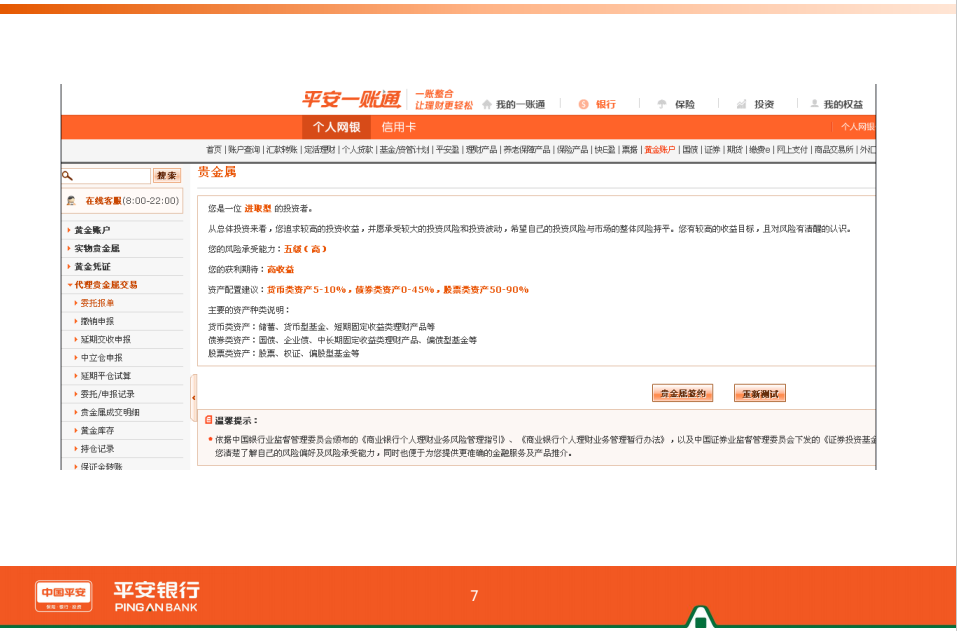The height and width of the screenshot is (631, 957).
Task: Select 黄金库存 in sidebar
Action: (97, 431)
